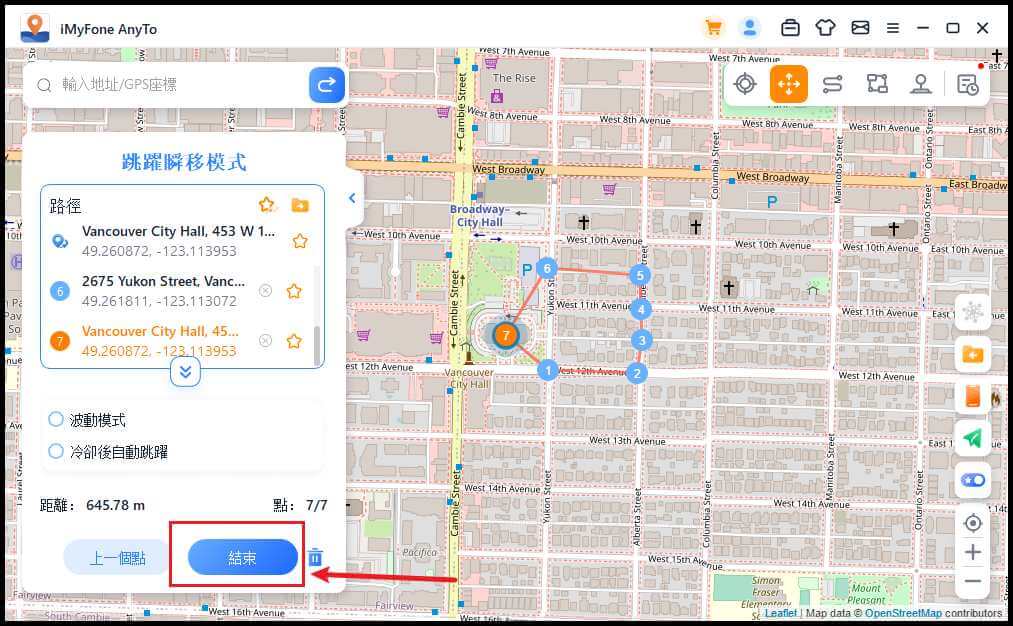Click the first route start point icon
The width and height of the screenshot is (1013, 626).
coord(59,242)
